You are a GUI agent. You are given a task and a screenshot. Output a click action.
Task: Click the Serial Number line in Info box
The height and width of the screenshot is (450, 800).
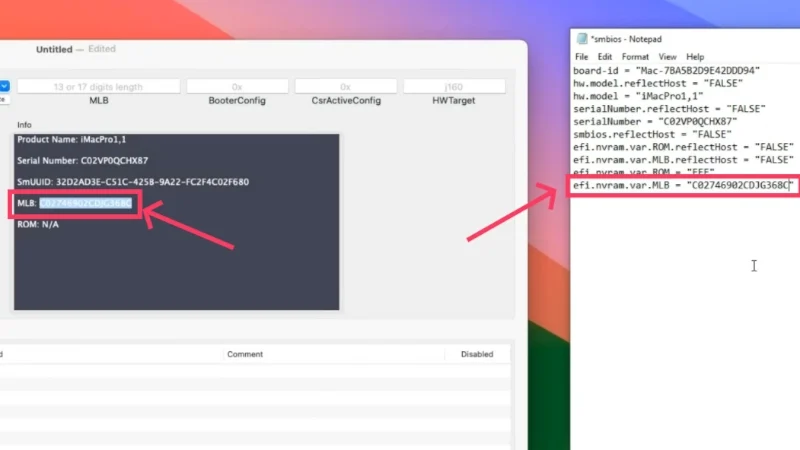(x=83, y=161)
